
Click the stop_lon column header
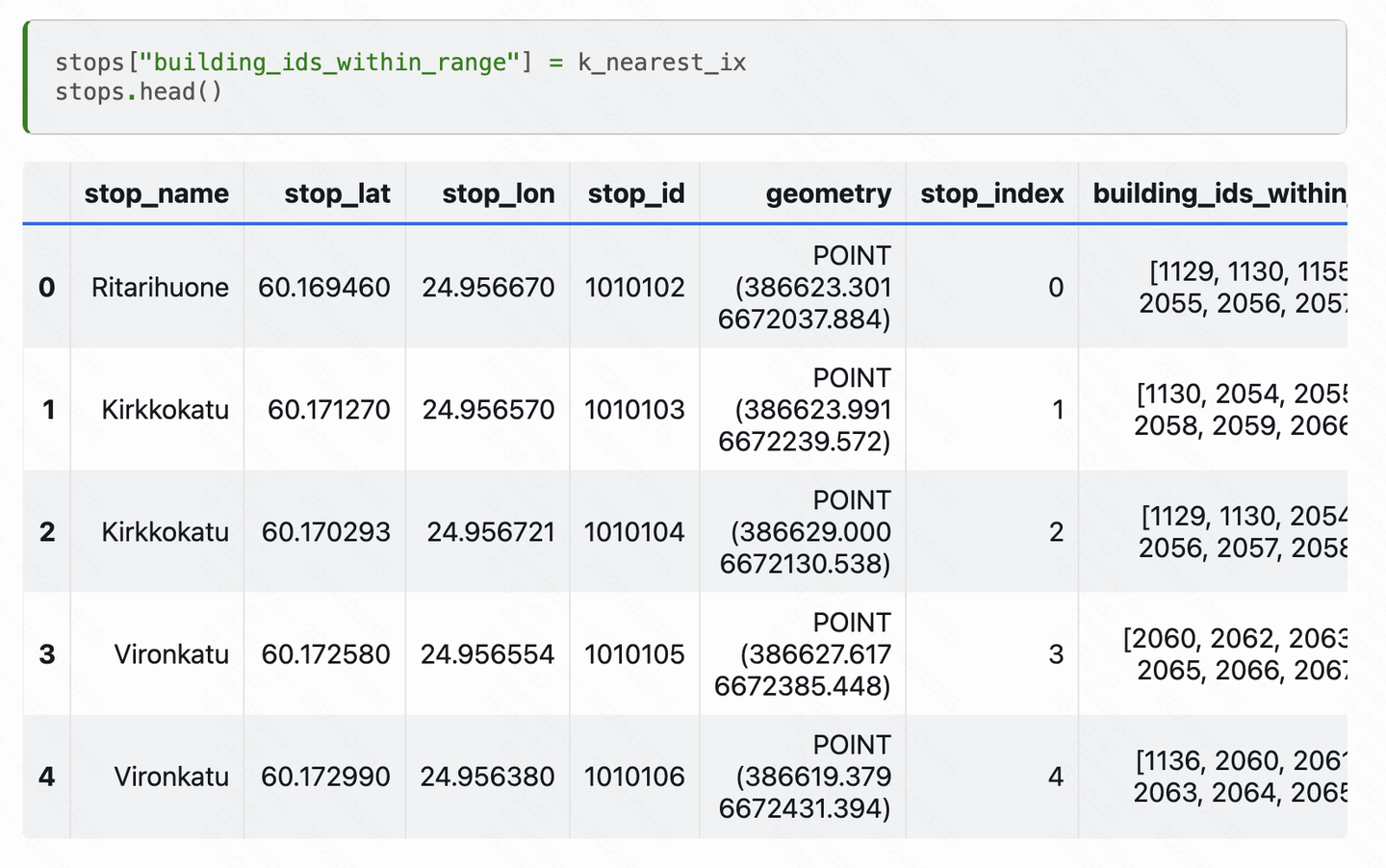pyautogui.click(x=498, y=193)
